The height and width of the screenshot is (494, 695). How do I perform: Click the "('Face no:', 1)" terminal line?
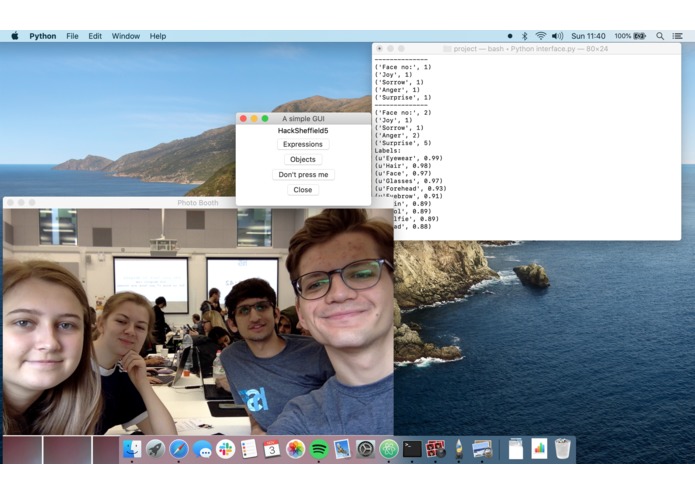[x=403, y=67]
